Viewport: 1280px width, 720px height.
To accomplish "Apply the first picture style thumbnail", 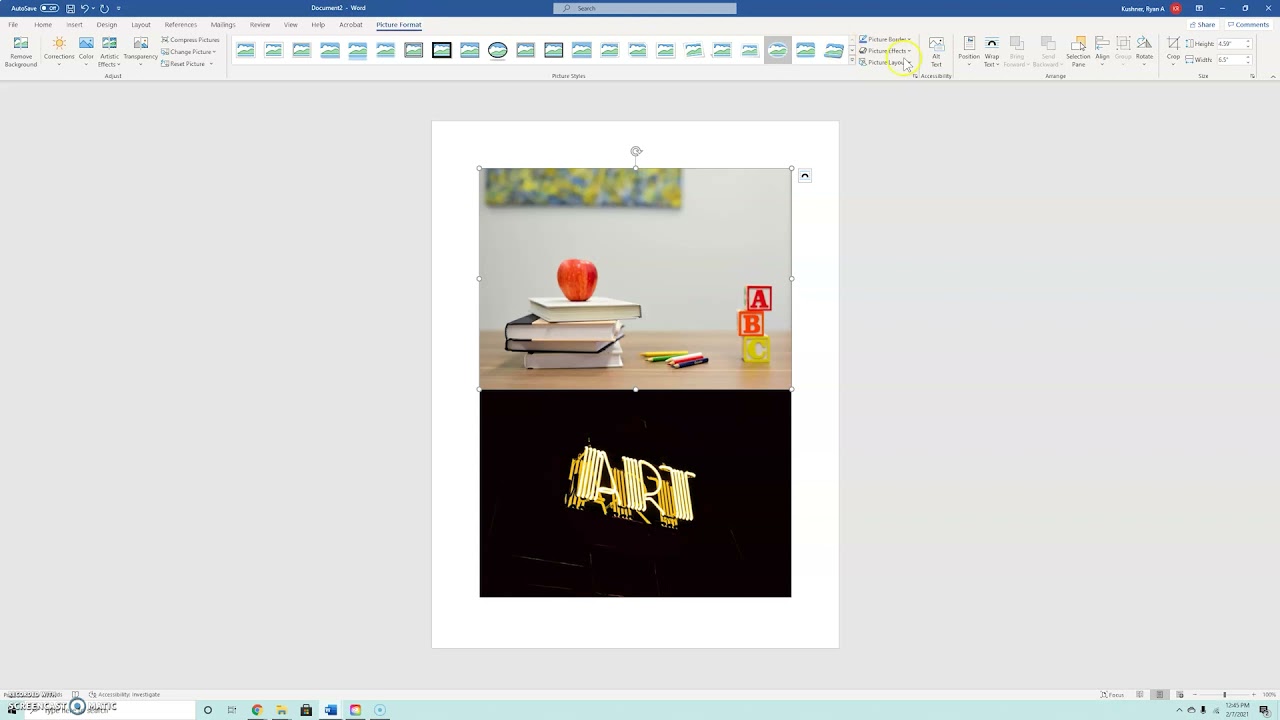I will pos(246,50).
